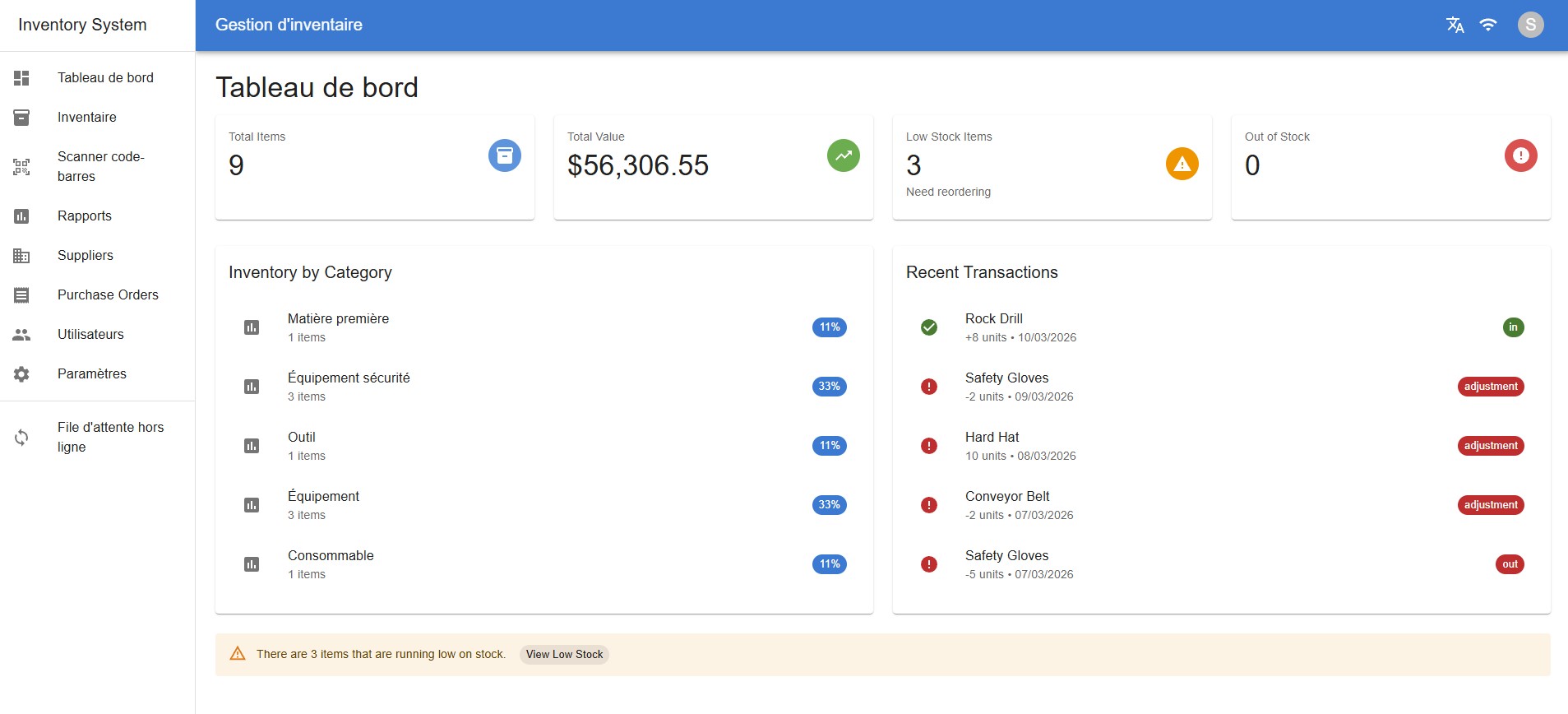This screenshot has height=714, width=1568.
Task: Click the orange warning icon on Low Stock
Action: (1182, 164)
